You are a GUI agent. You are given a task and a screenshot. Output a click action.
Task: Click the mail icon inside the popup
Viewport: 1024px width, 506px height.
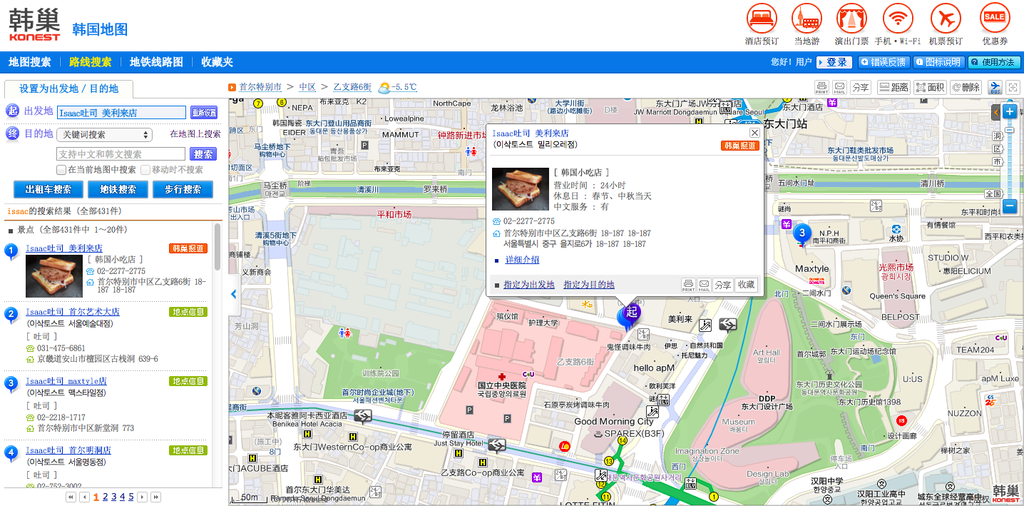[x=703, y=284]
